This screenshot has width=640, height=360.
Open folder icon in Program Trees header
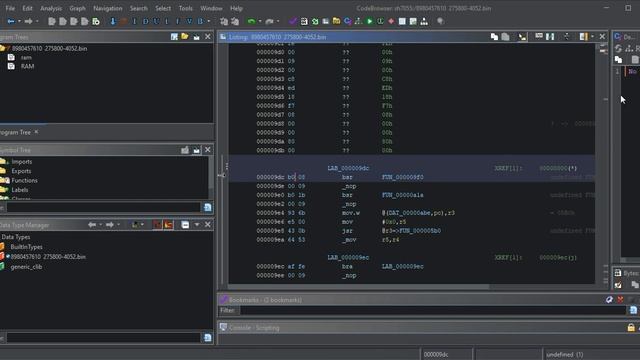[x=185, y=37]
